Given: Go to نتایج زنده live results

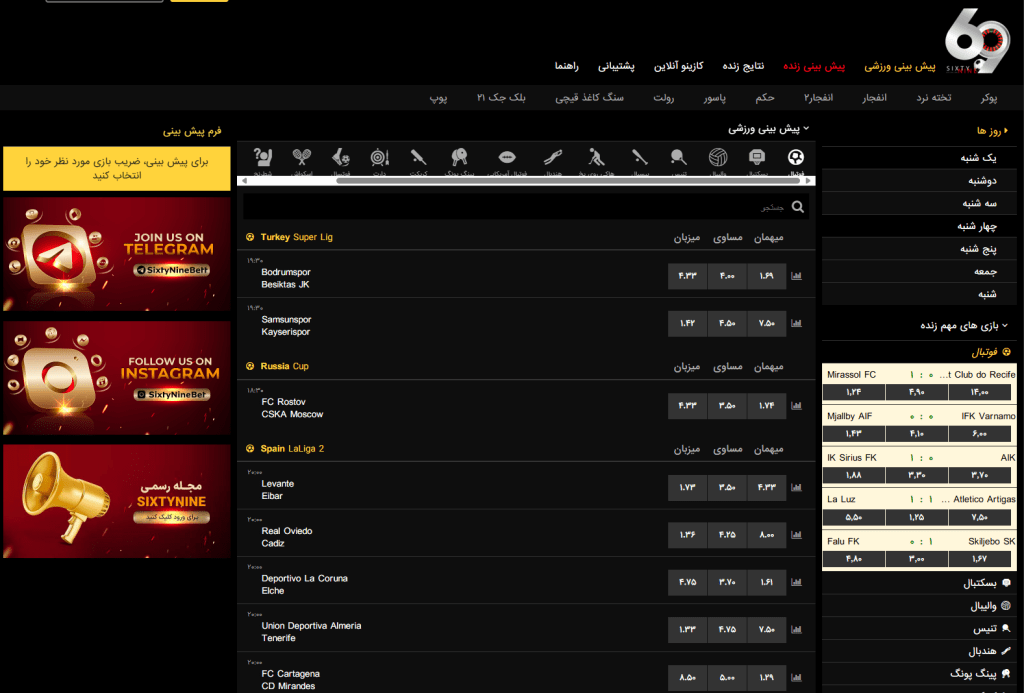Looking at the screenshot, I should 743,66.
